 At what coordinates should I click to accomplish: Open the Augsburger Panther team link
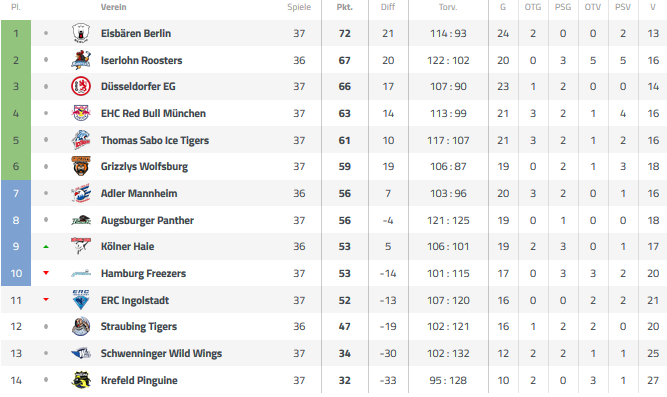click(147, 220)
